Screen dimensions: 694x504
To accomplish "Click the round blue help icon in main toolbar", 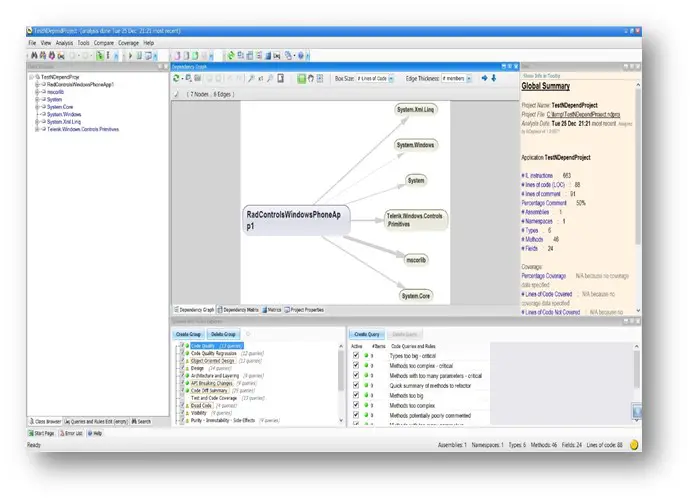I will (301, 56).
